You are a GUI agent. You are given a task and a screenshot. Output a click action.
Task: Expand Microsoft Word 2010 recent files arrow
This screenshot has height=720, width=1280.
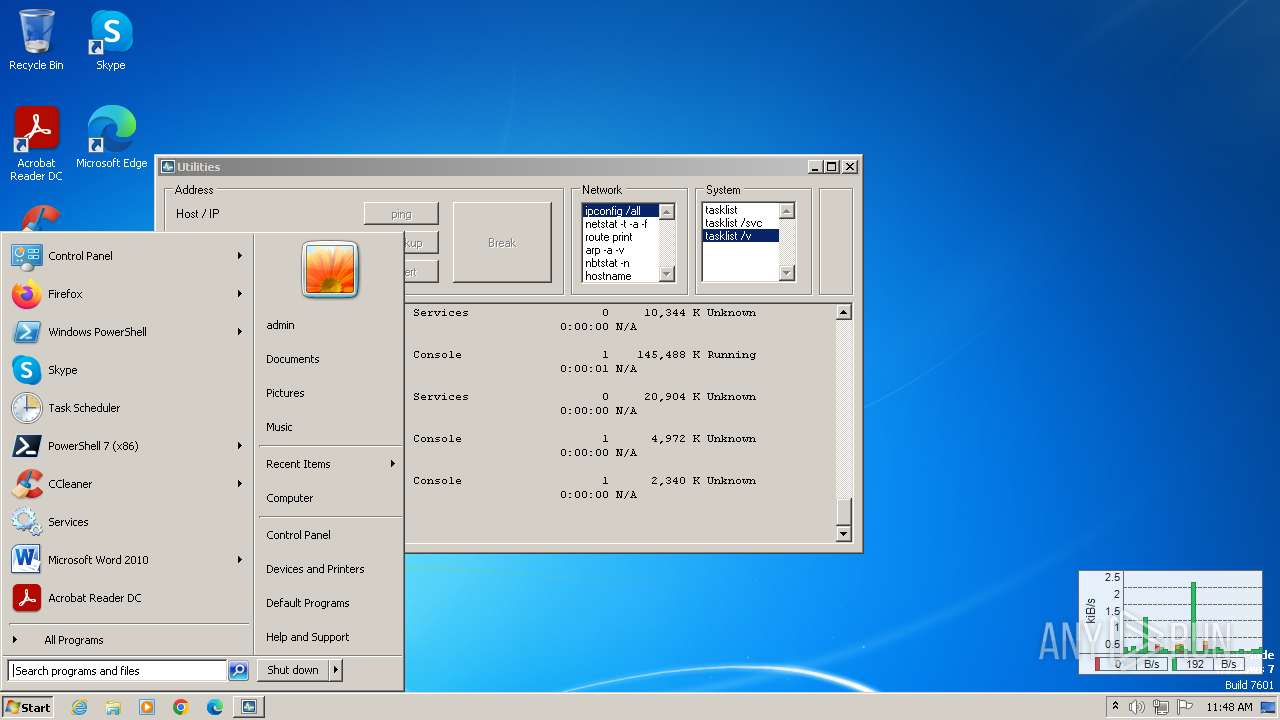pyautogui.click(x=240, y=560)
